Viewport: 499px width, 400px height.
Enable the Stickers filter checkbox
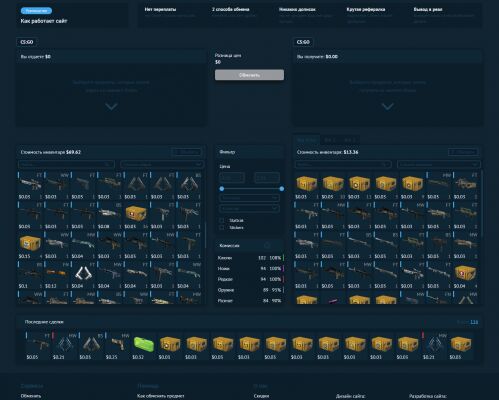tap(222, 228)
